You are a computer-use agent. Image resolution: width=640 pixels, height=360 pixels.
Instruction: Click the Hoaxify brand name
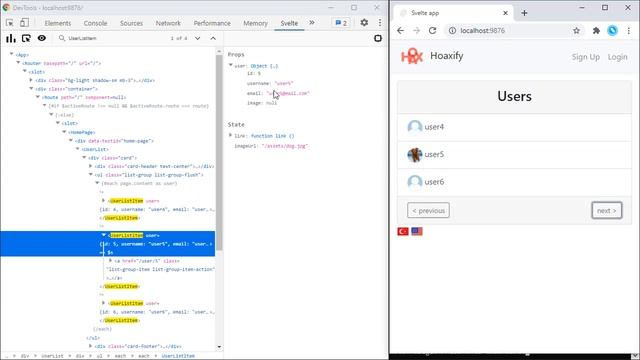[447, 56]
